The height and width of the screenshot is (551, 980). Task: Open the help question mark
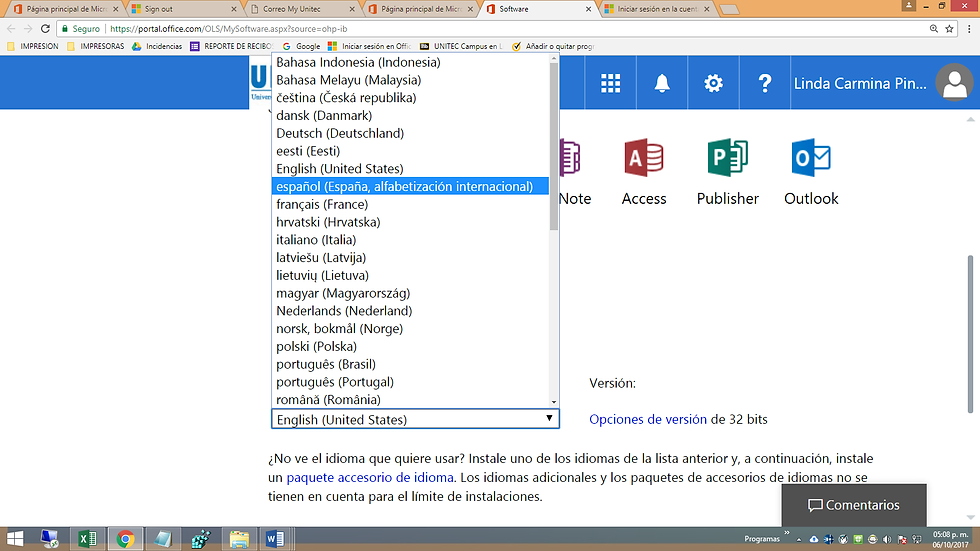[x=764, y=83]
